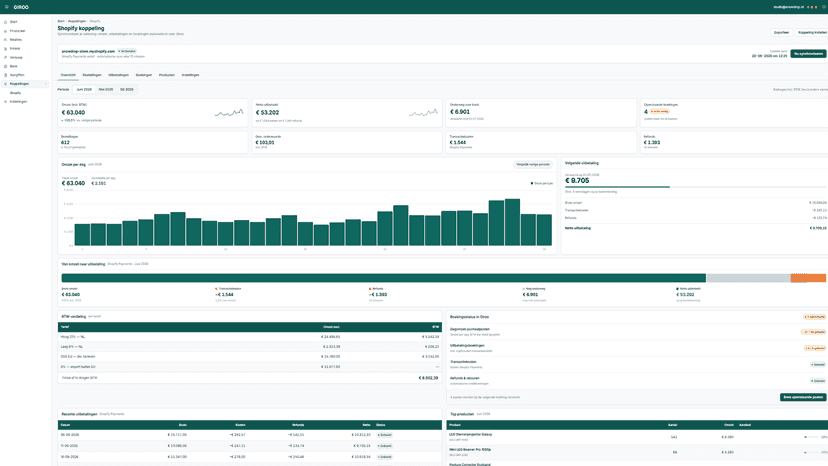Open the hamburger menu in header
Image resolution: width=828 pixels, height=466 pixels.
6,7
